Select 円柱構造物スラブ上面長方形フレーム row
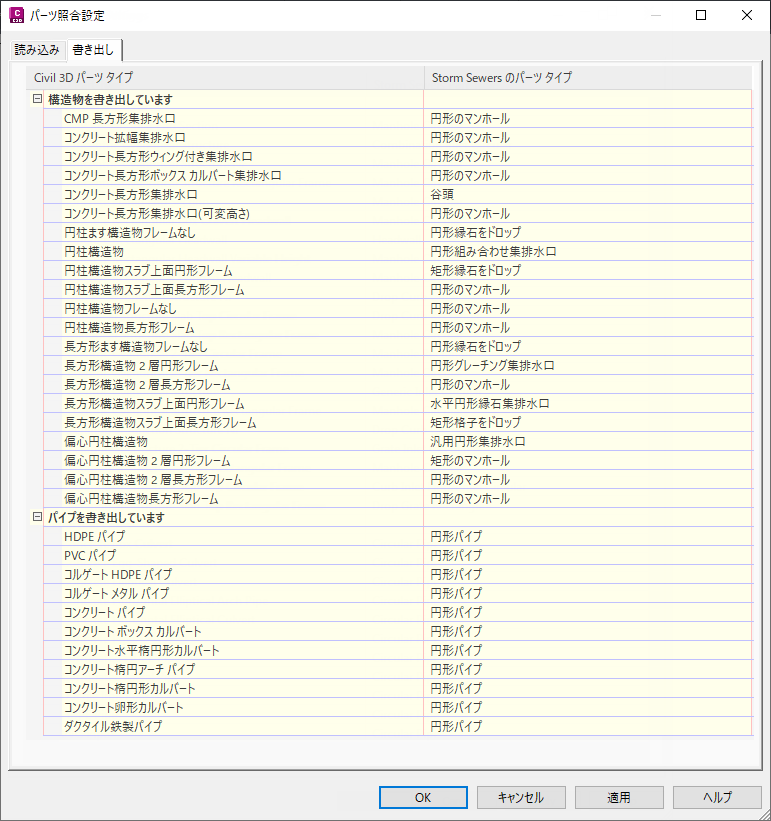 [398, 289]
